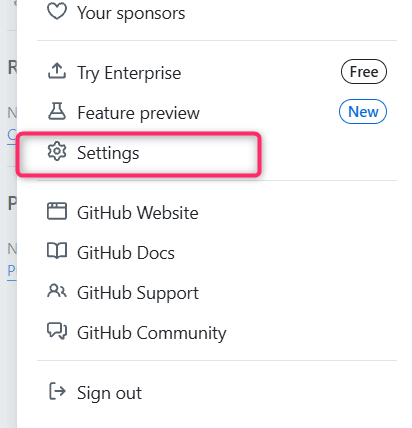Viewport: 412px width, 428px height.
Task: Click the blue New badge
Action: click(363, 112)
